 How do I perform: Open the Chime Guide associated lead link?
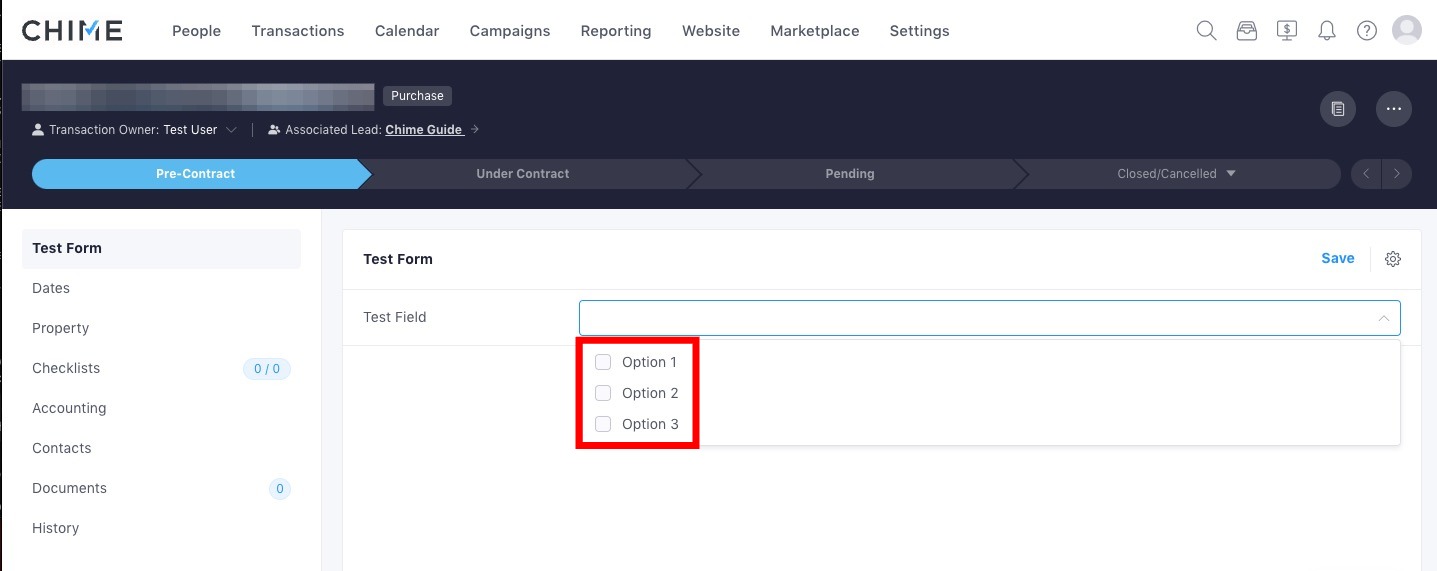click(424, 130)
